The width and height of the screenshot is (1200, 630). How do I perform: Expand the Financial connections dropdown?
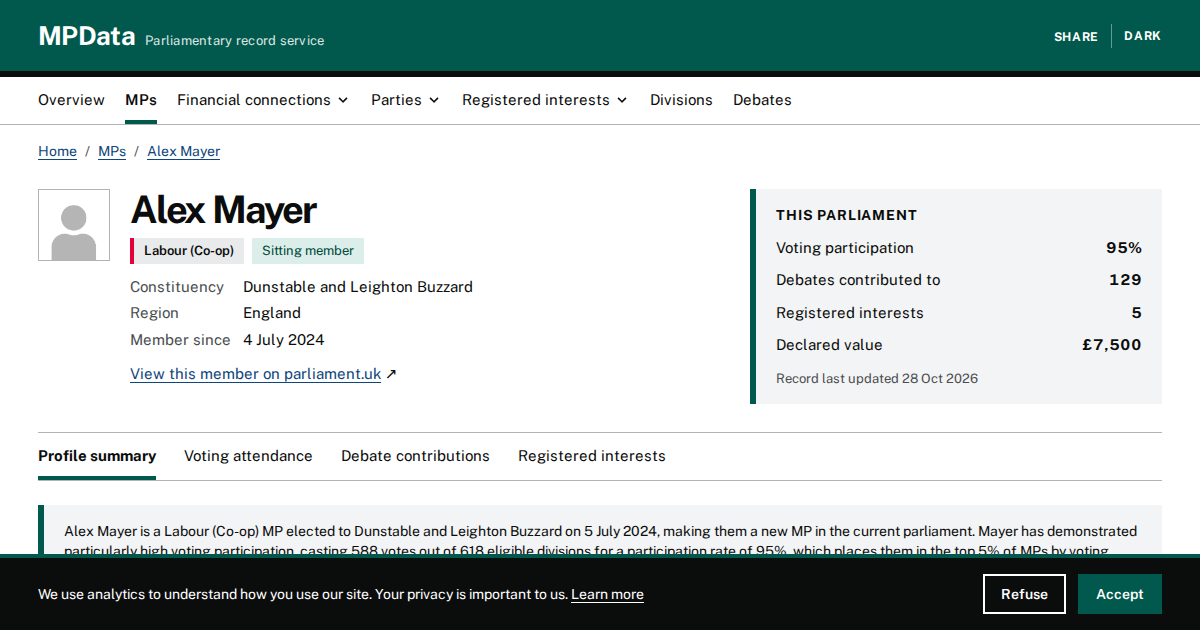(263, 100)
